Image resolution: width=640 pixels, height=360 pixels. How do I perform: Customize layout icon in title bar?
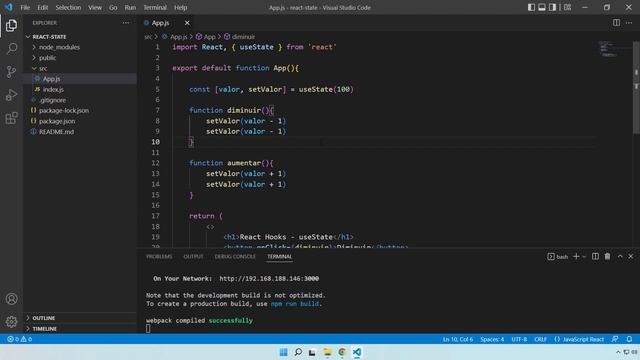point(567,7)
